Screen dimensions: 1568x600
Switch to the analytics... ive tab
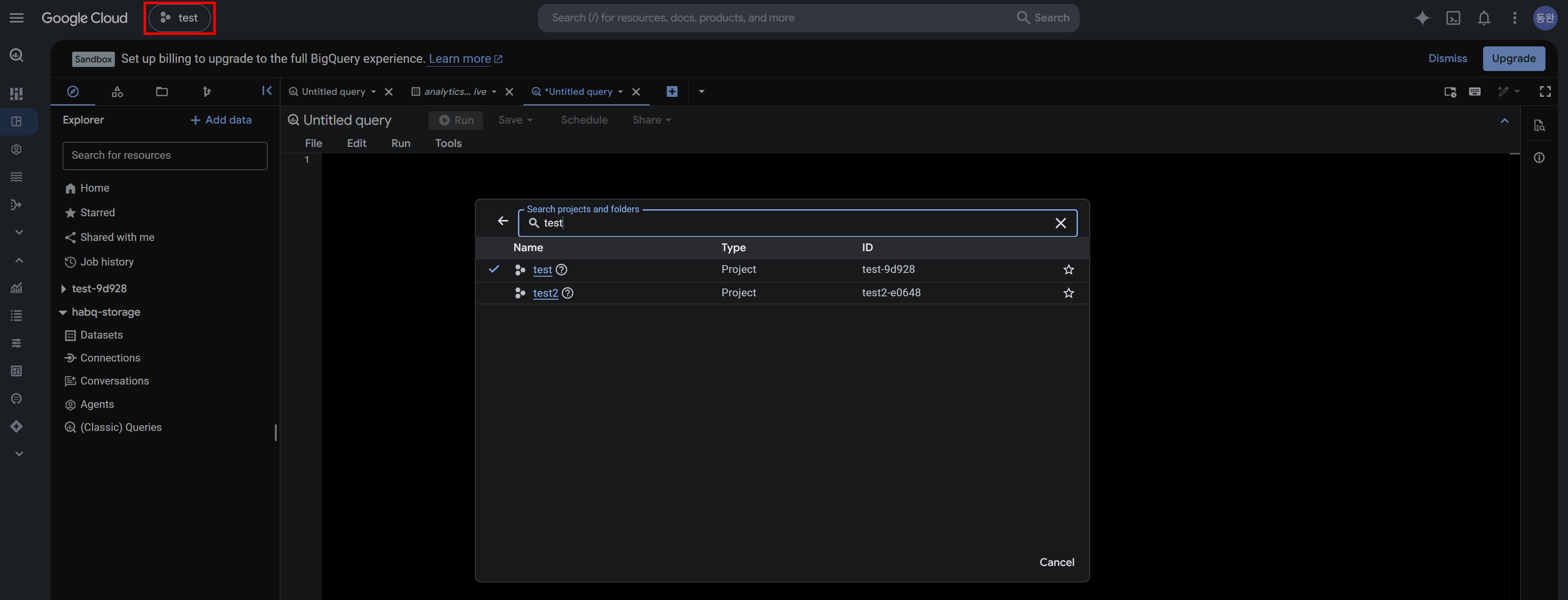455,92
